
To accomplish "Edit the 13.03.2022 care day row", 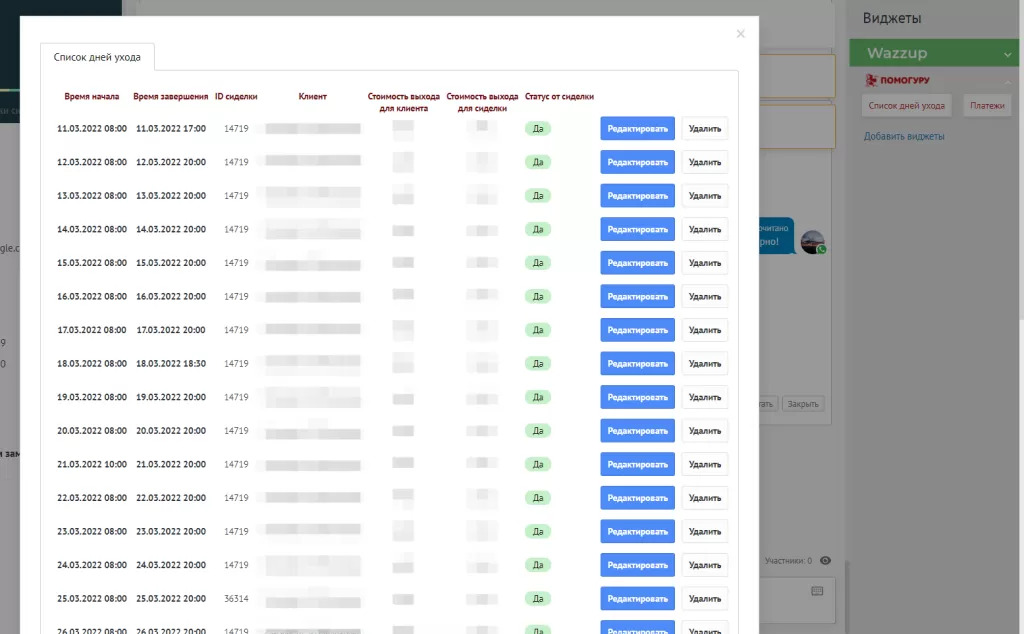I will 637,196.
